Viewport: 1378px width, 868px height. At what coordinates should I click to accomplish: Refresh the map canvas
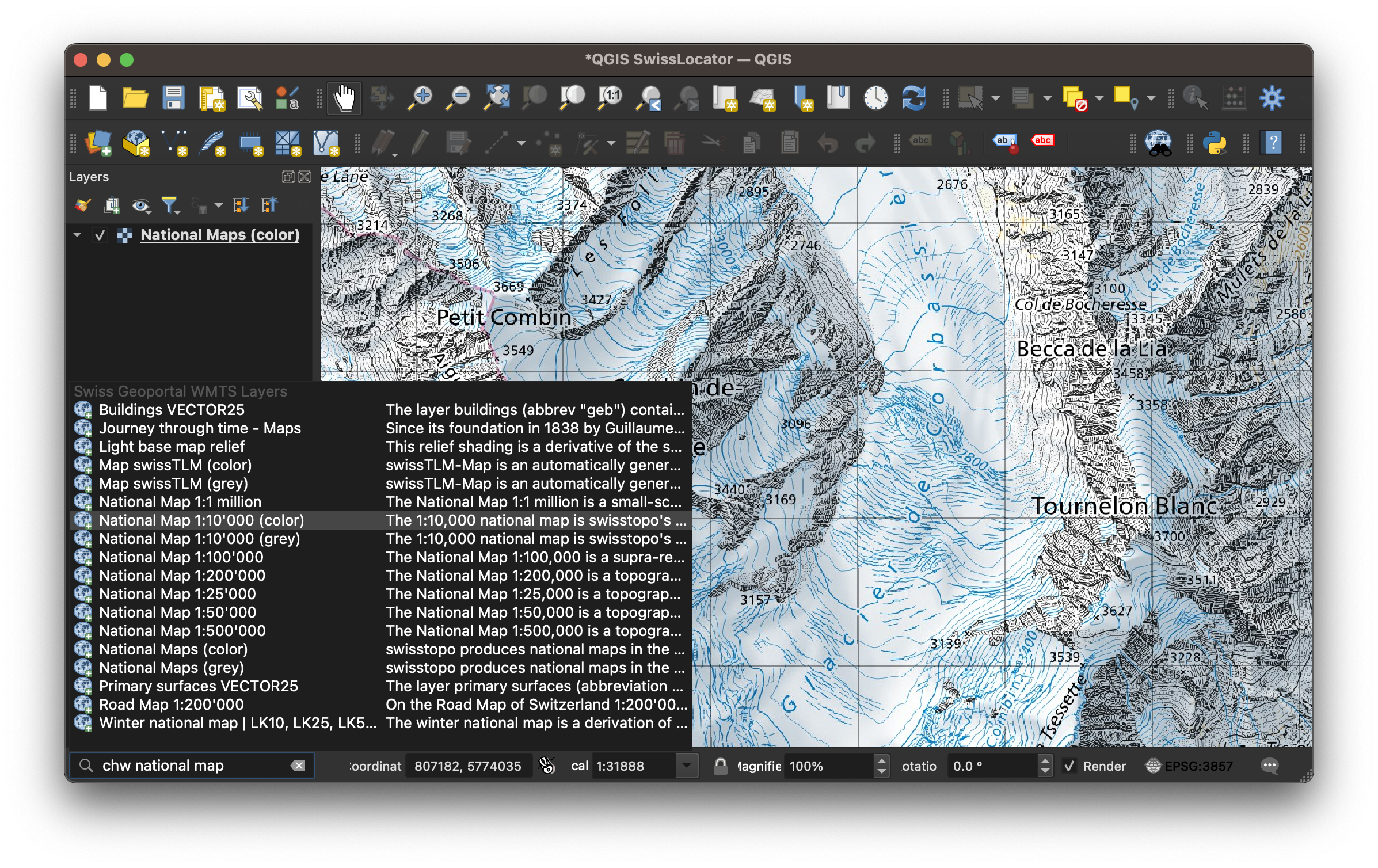click(x=913, y=98)
